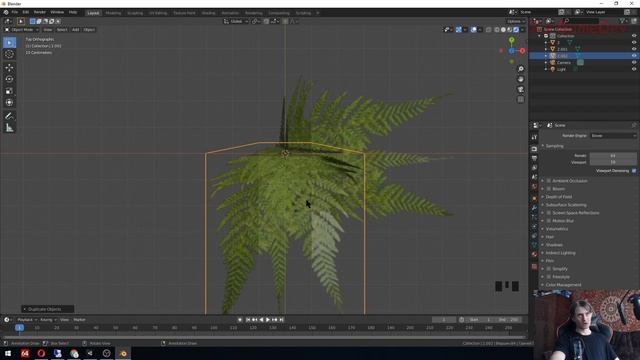The width and height of the screenshot is (640, 360).
Task: Click the Render samples value field
Action: tap(613, 156)
